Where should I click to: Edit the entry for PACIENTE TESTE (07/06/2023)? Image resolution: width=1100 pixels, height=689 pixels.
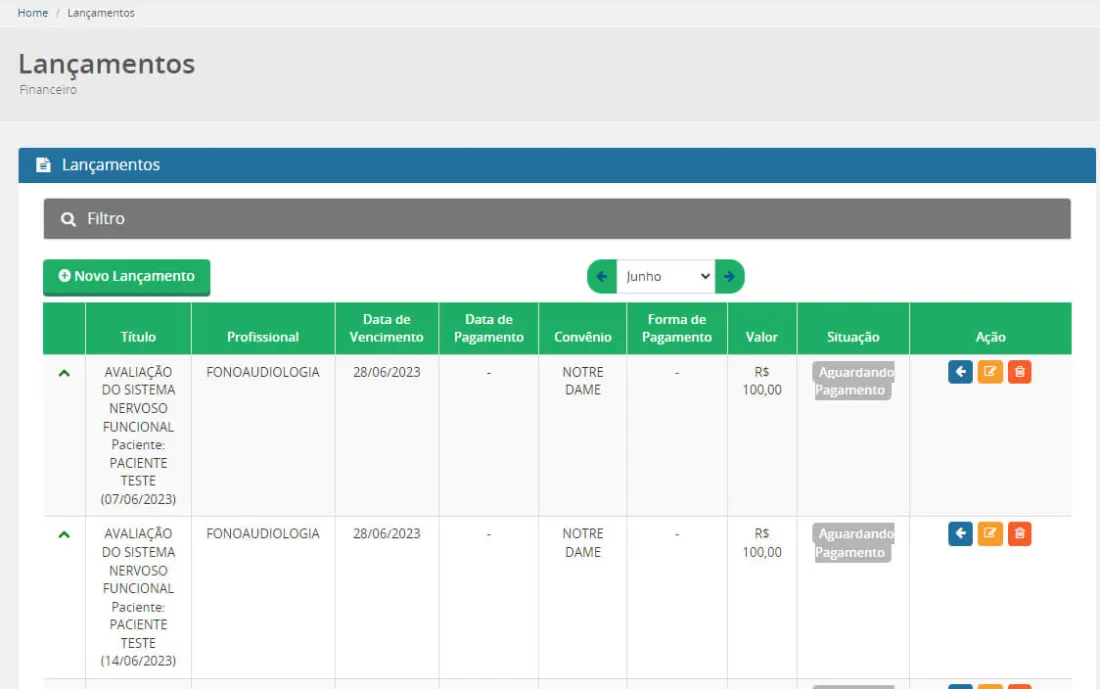pos(990,372)
